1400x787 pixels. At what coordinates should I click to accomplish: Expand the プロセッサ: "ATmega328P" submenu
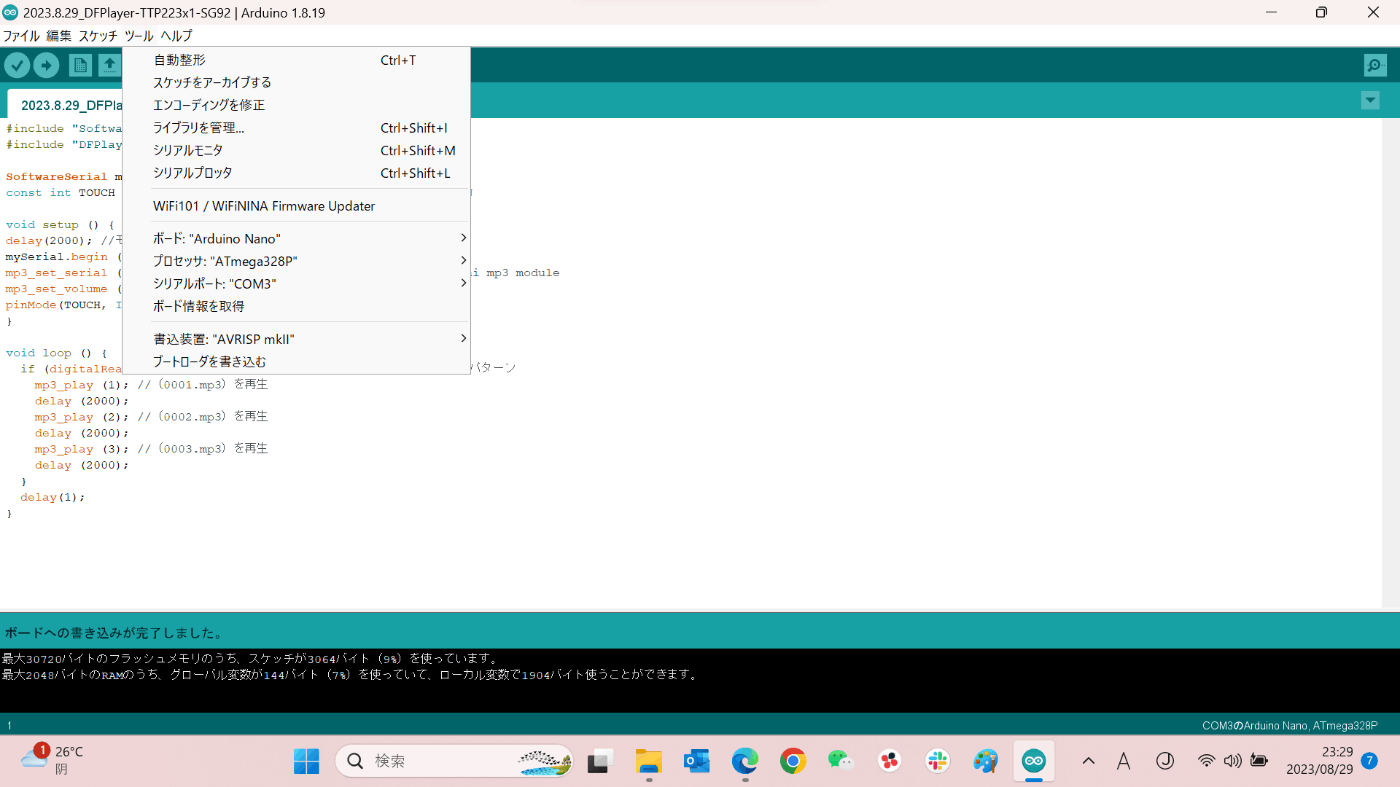pos(296,261)
